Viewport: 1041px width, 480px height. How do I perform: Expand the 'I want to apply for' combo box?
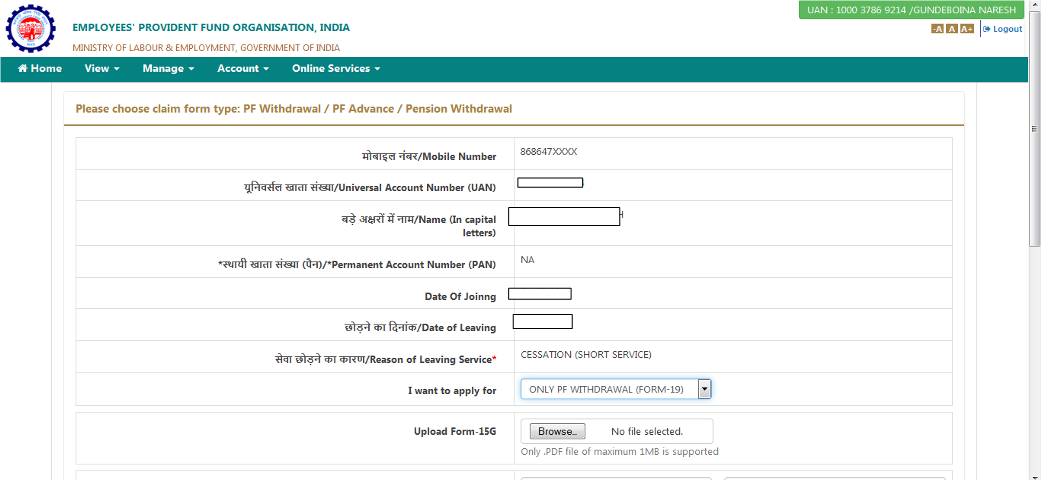(615, 389)
